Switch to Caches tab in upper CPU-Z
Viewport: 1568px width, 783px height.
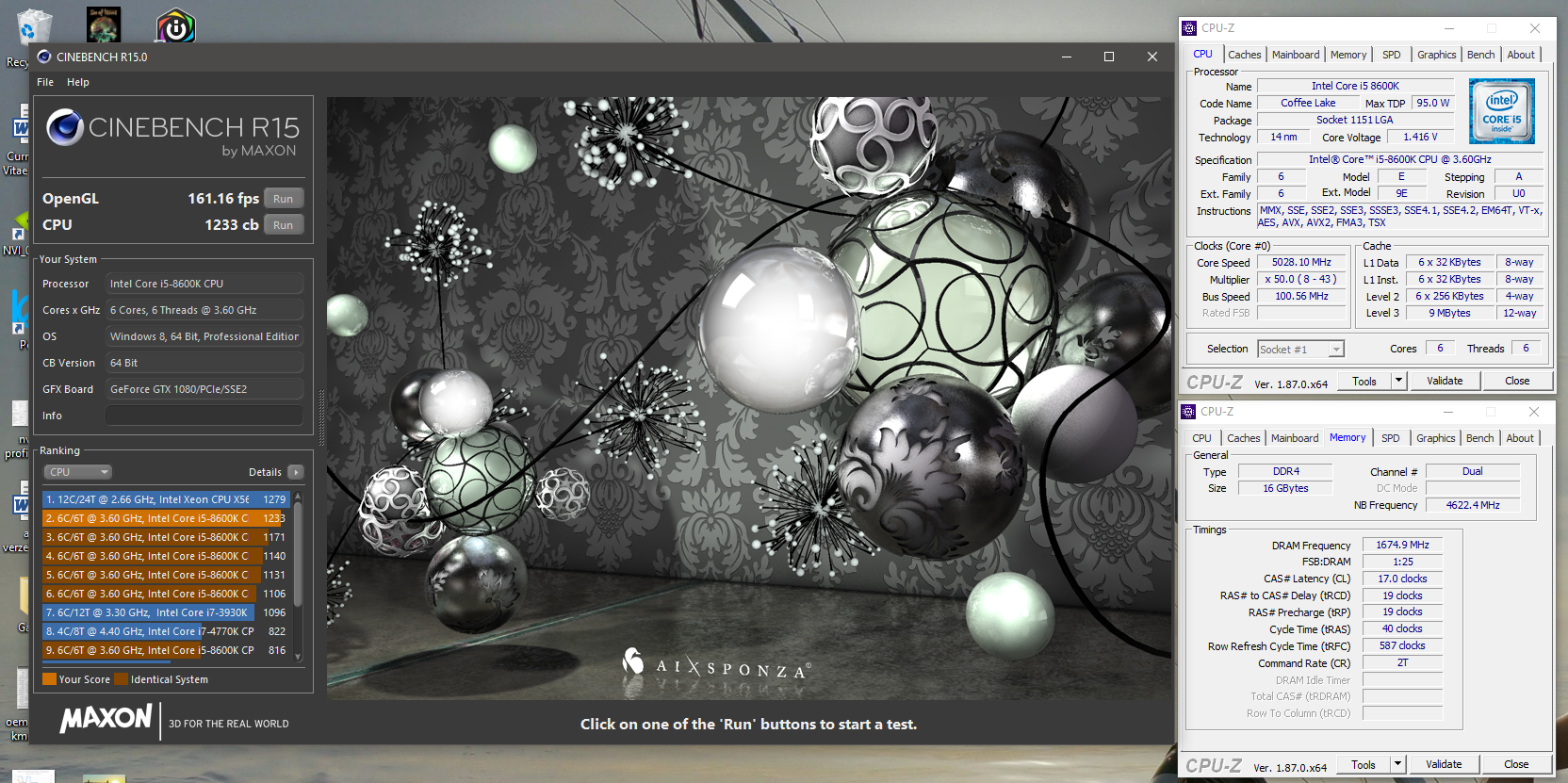coord(1245,55)
